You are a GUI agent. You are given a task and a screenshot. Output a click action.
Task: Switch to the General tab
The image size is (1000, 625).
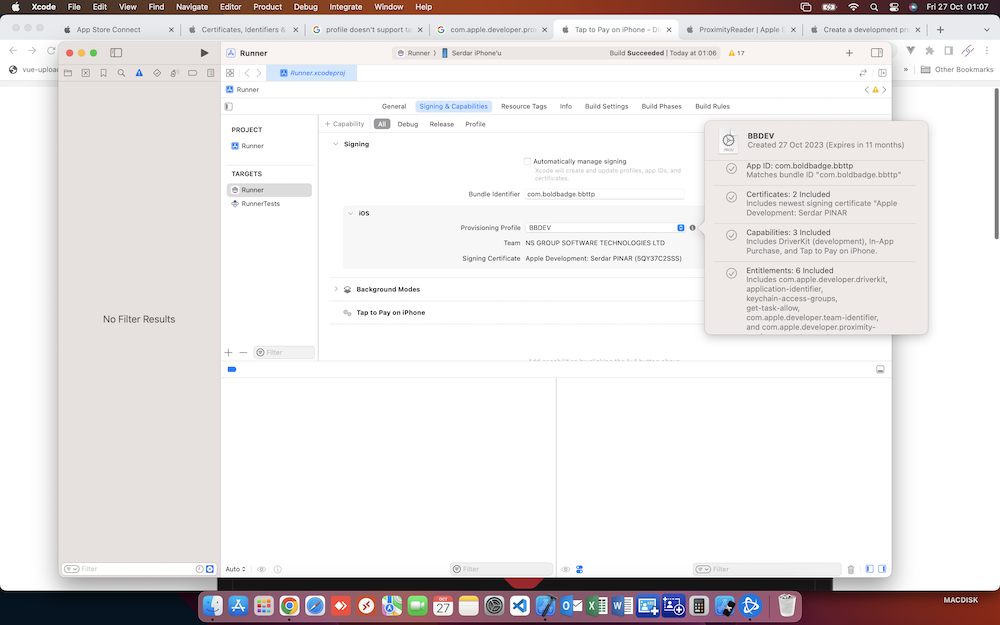394,107
